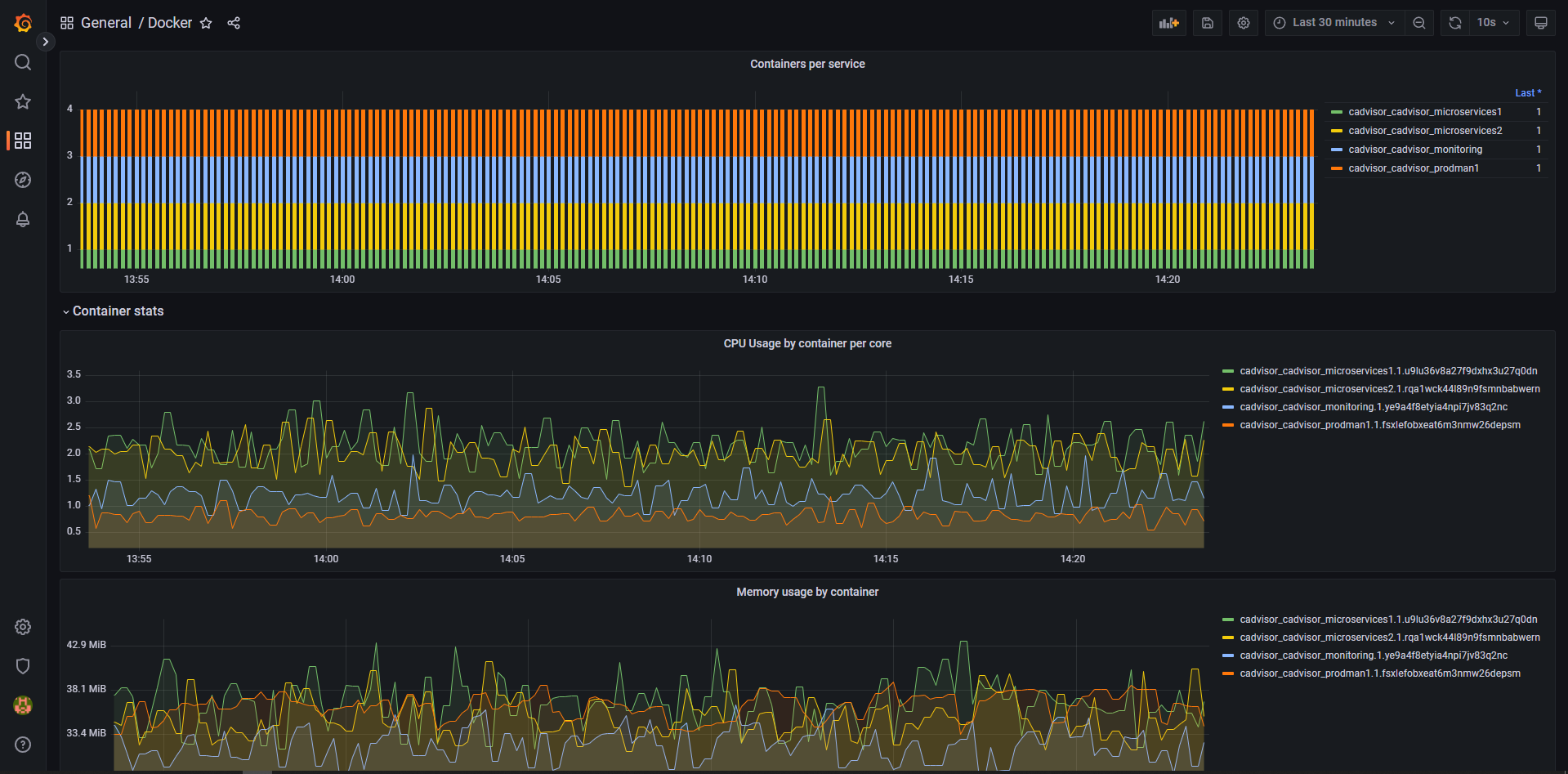Save the dashboard
This screenshot has height=774, width=1568.
[x=1207, y=23]
